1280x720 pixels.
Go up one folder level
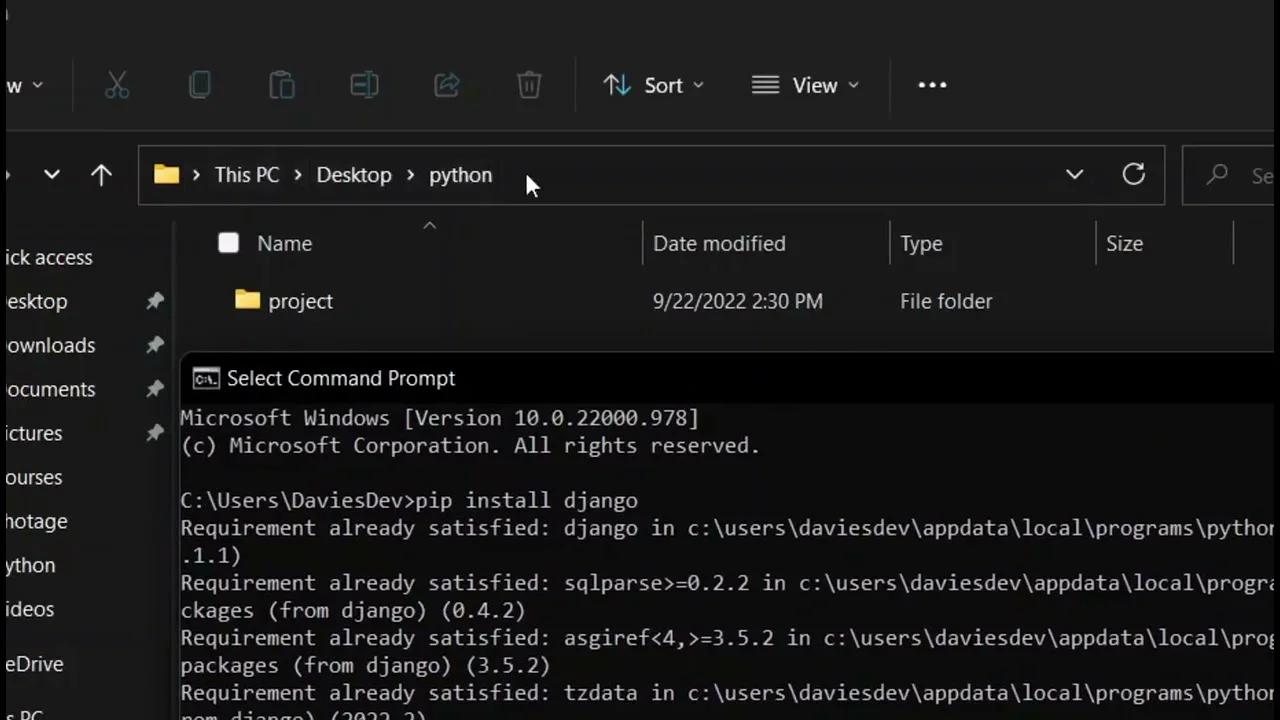click(101, 175)
